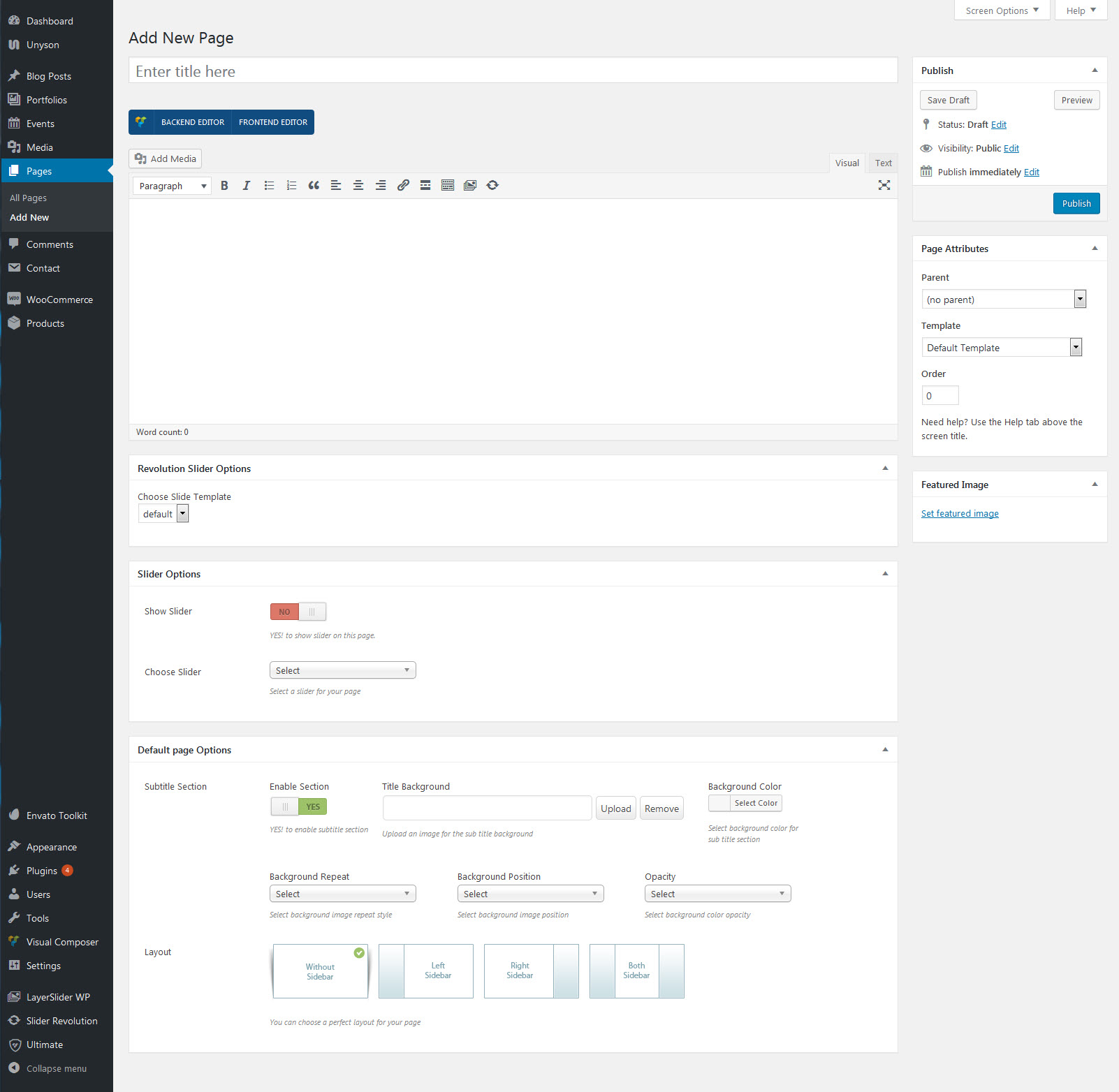The width and height of the screenshot is (1119, 1092).
Task: Click the insert link icon
Action: (x=403, y=186)
